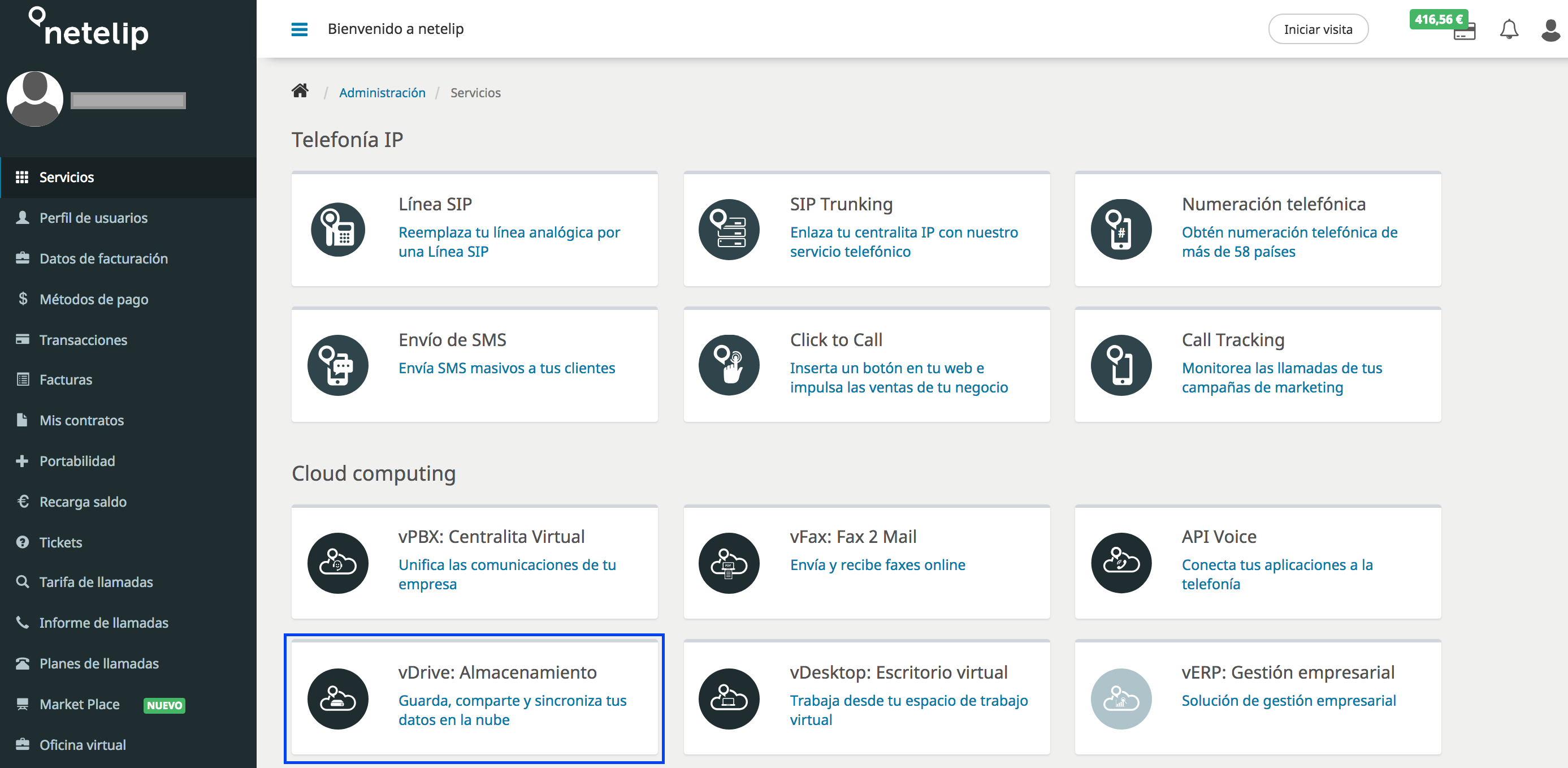The height and width of the screenshot is (768, 1568).
Task: Open vPBX: Centralita Virtual title
Action: 491,537
